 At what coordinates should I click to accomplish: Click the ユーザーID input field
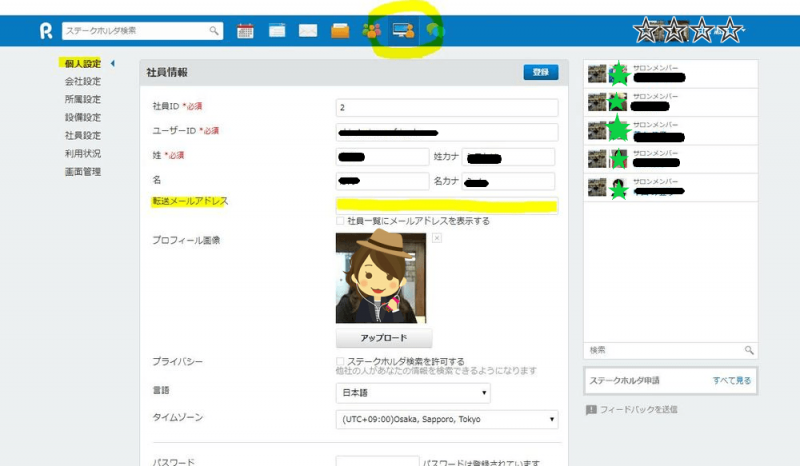[447, 132]
